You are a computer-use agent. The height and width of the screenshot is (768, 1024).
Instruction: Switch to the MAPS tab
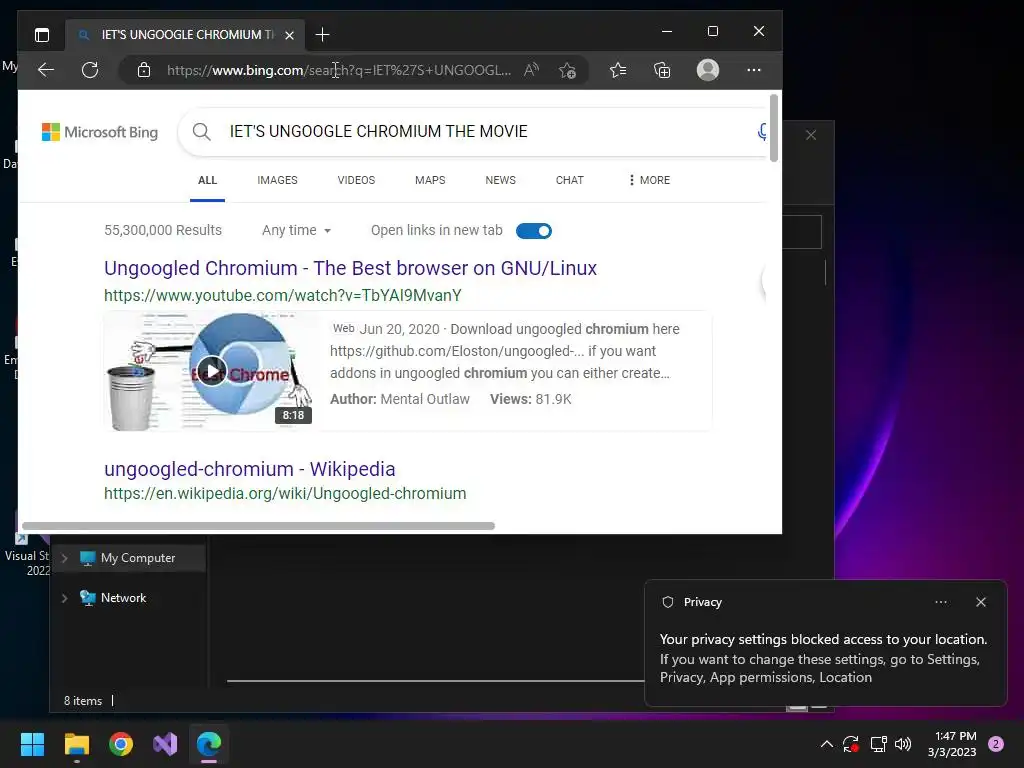coord(430,180)
